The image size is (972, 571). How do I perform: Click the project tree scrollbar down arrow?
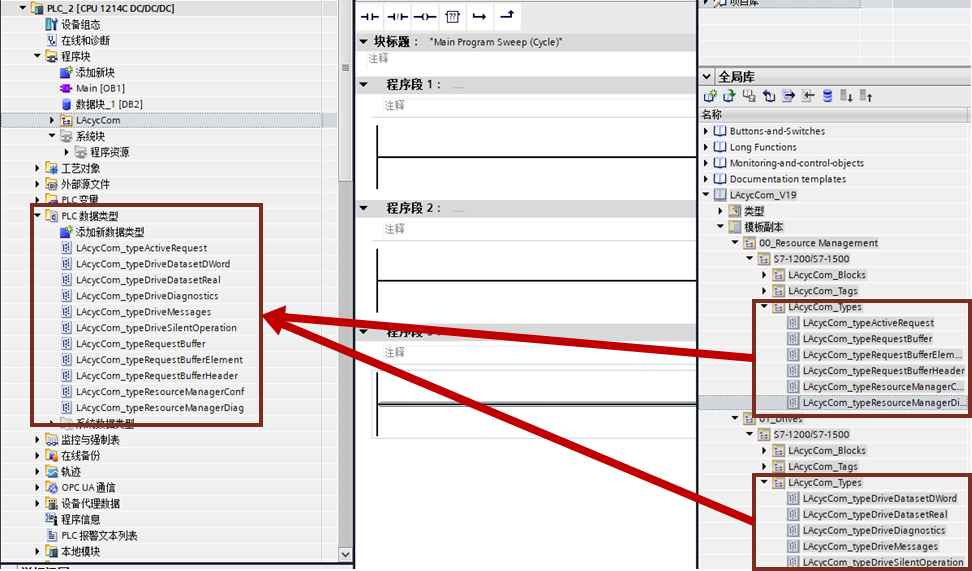(x=346, y=554)
